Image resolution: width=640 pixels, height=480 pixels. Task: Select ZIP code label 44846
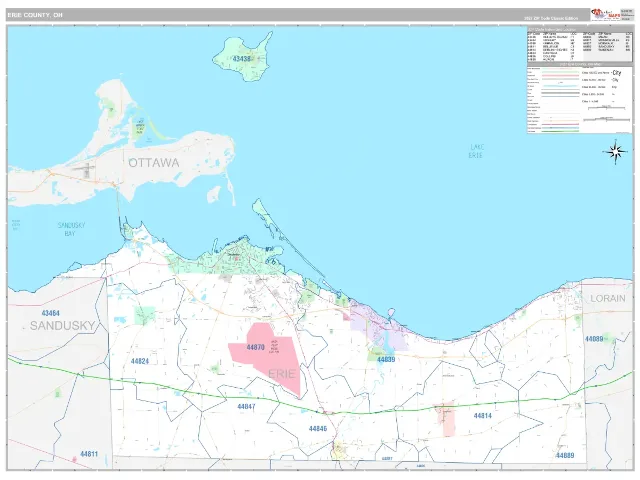click(318, 429)
